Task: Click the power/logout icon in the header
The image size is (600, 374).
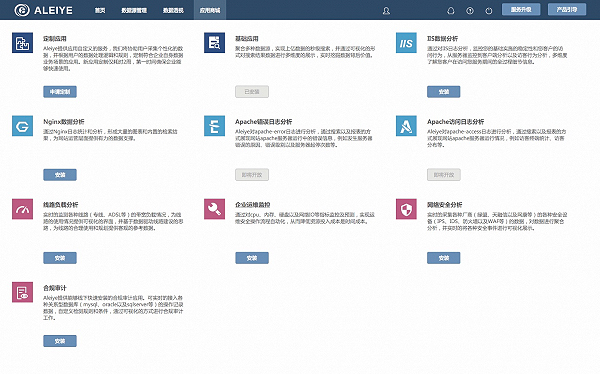Action: 489,11
